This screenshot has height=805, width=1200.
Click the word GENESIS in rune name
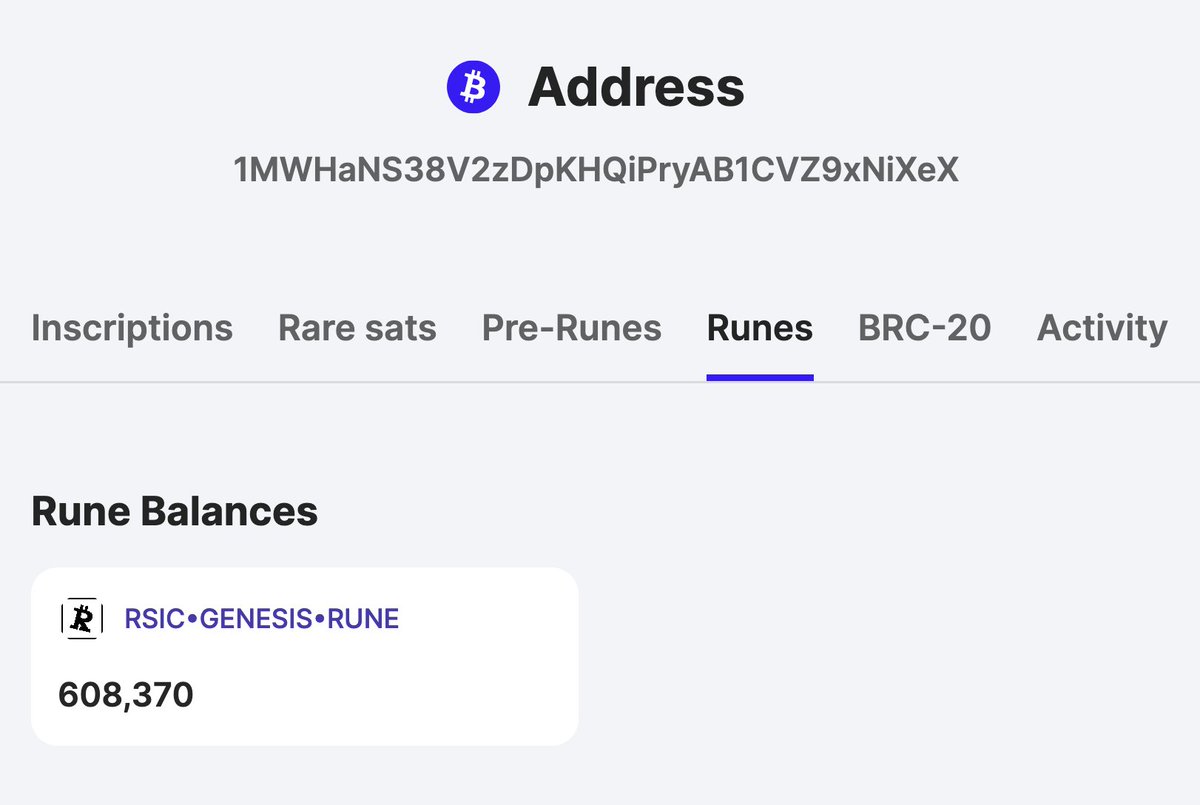[256, 619]
